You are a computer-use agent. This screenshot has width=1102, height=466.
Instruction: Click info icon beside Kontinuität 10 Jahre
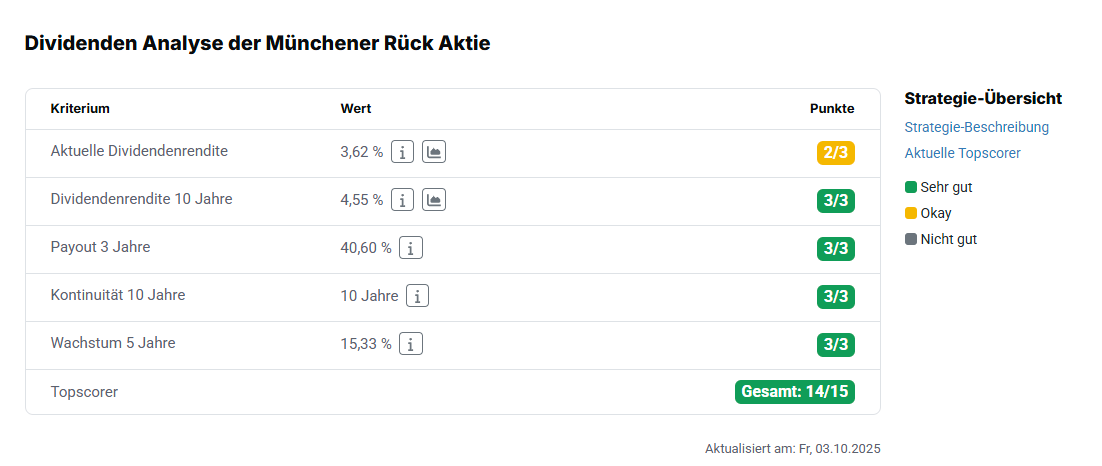[x=418, y=296]
